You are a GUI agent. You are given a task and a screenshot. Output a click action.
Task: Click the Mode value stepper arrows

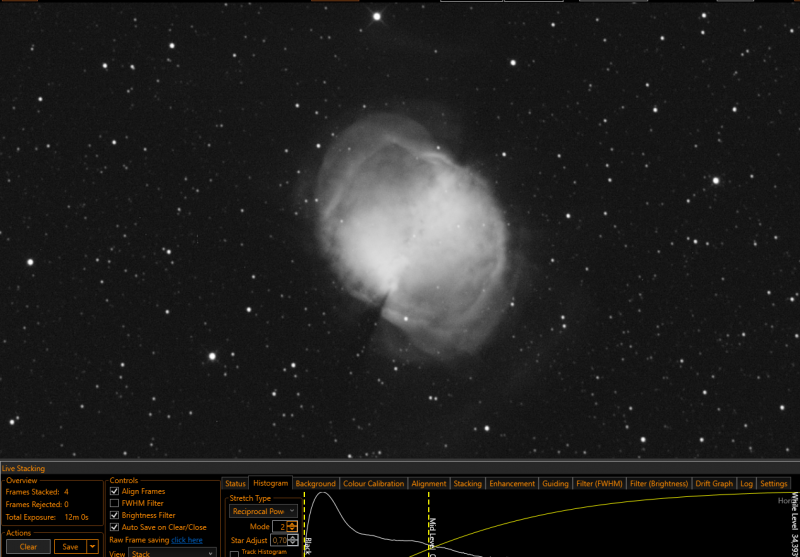[x=292, y=526]
